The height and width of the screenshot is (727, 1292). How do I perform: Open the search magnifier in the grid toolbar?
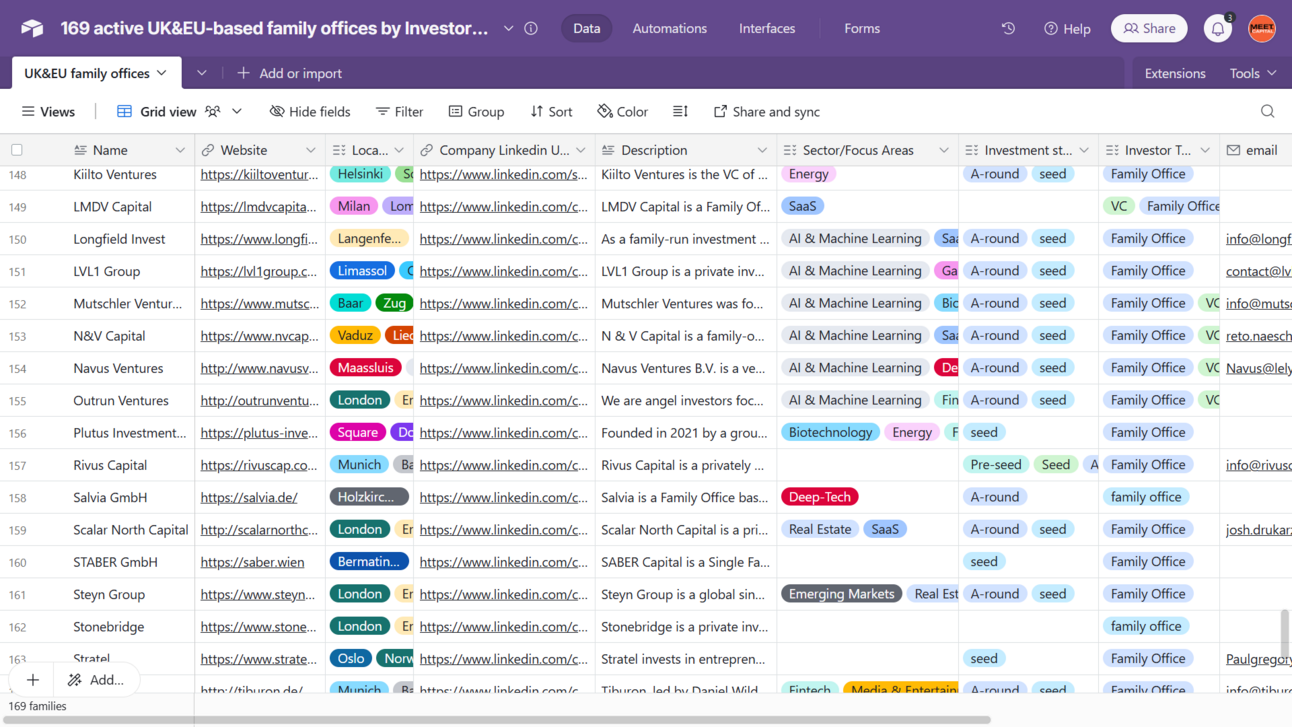click(x=1267, y=111)
